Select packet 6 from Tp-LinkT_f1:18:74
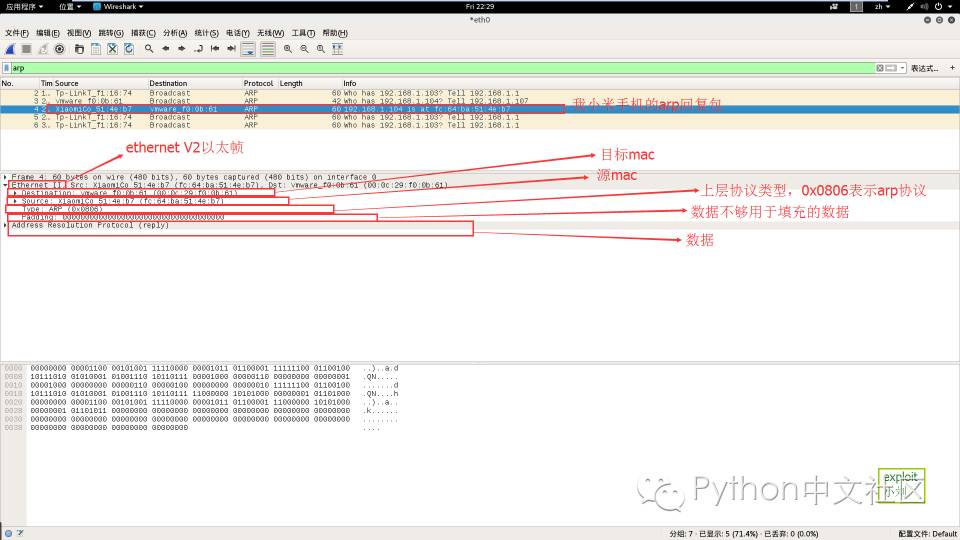The image size is (960, 540). [479, 125]
